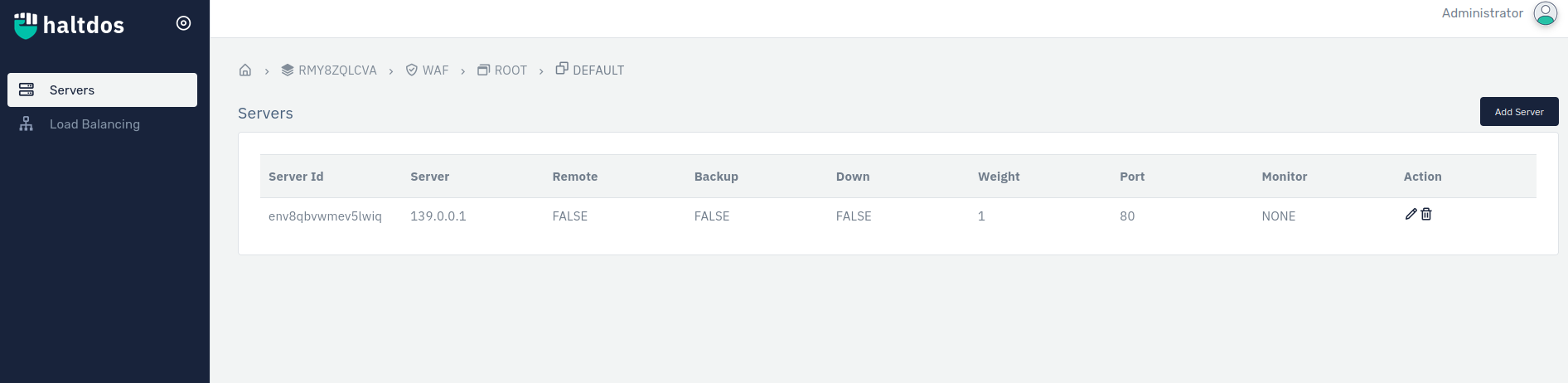Go to ROOT in breadcrumb
Viewport: 1568px width, 383px height.
(502, 70)
